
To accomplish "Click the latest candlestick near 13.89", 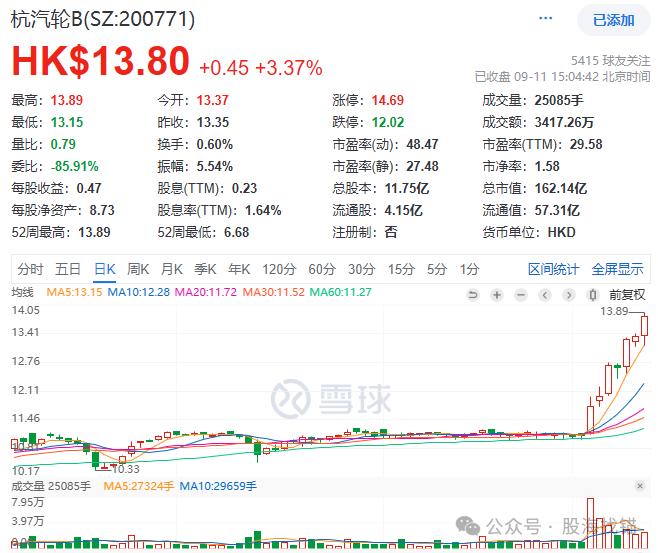I will 645,326.
